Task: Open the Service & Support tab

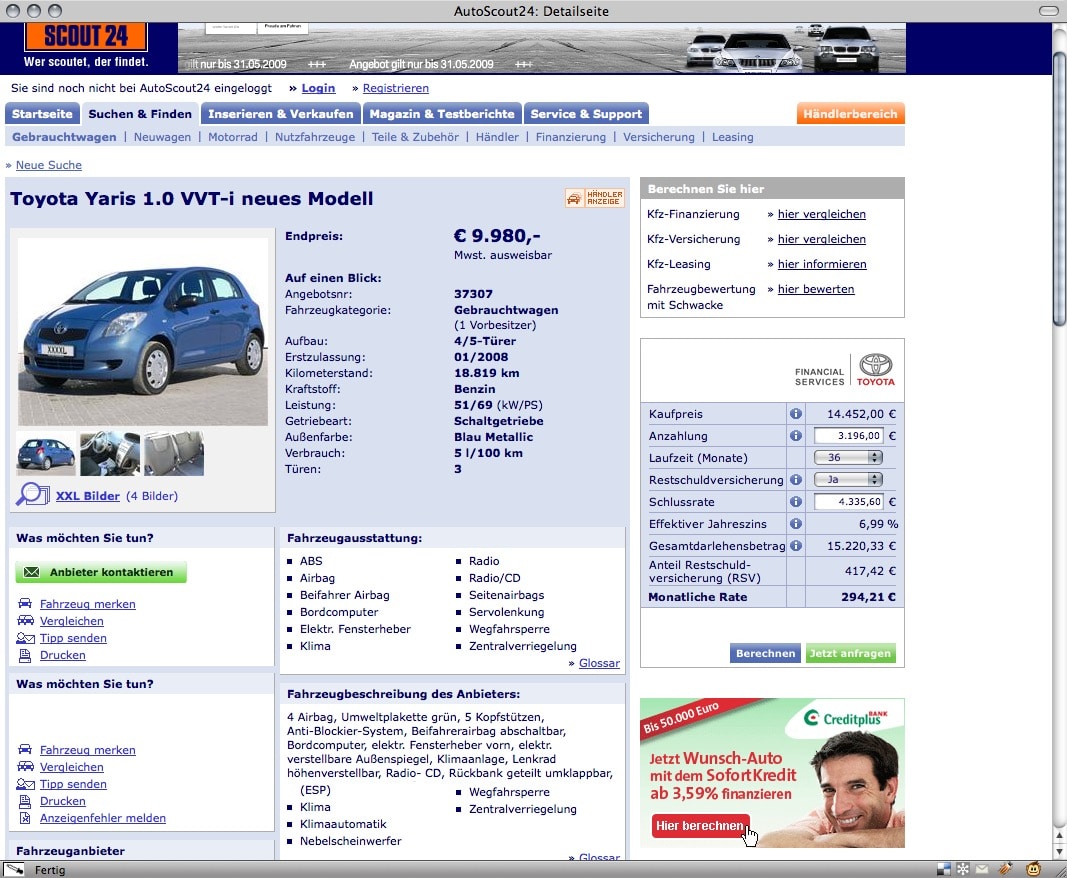Action: 586,114
